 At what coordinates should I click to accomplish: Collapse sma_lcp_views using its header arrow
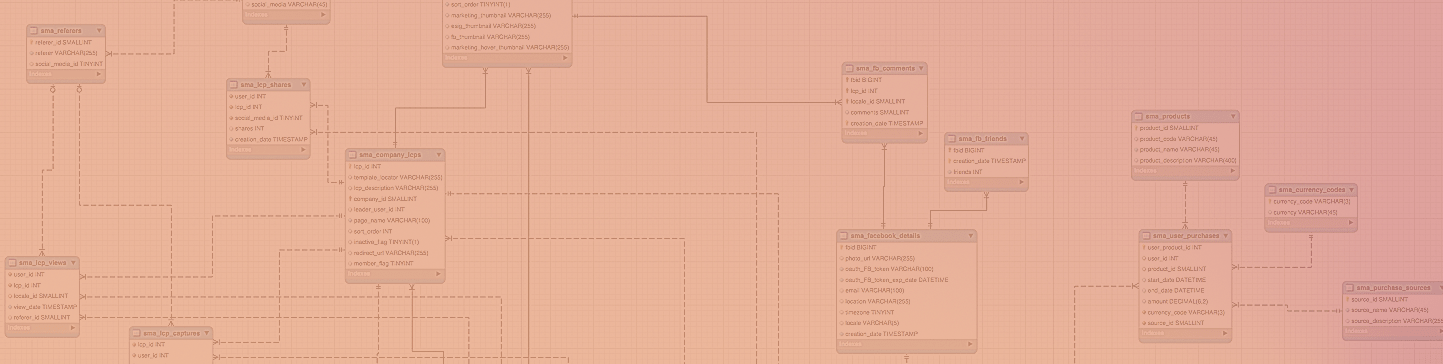point(73,263)
